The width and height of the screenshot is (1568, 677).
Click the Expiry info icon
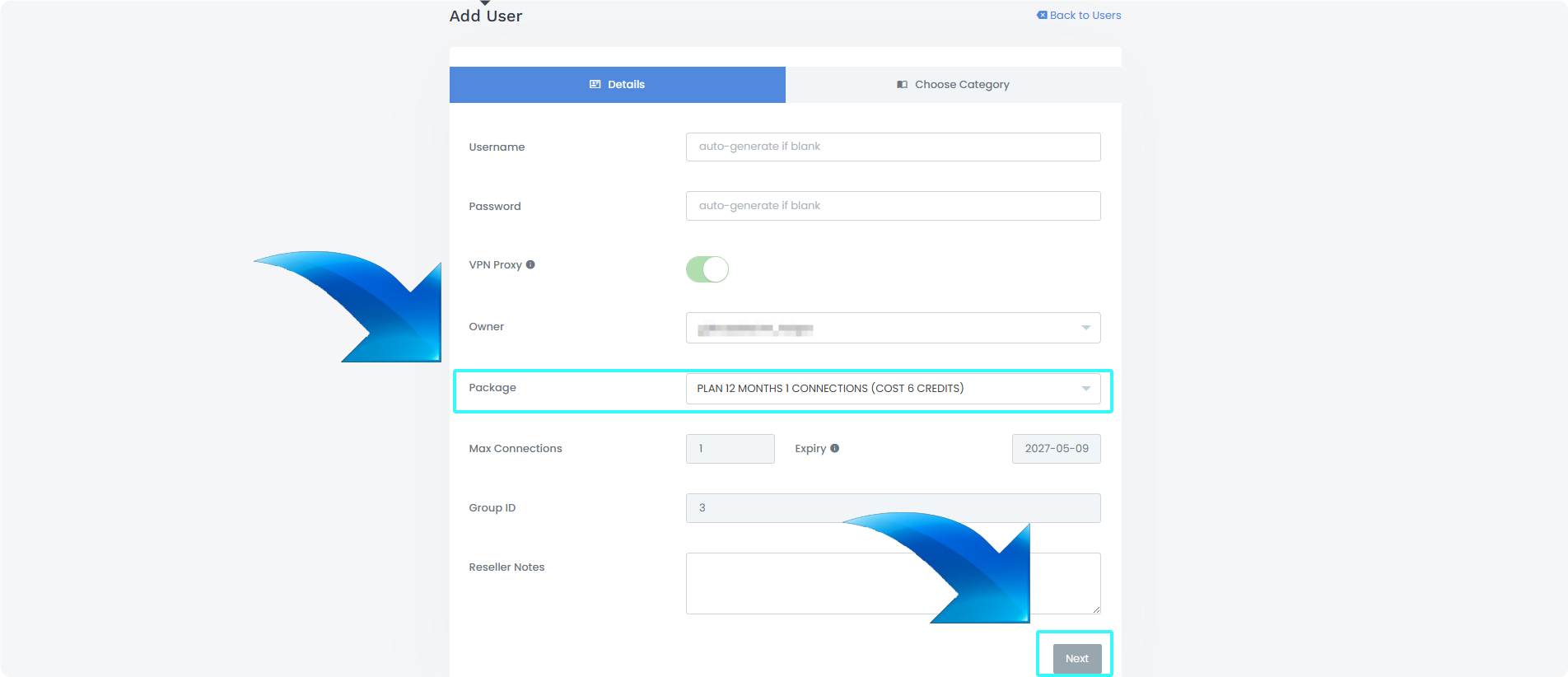coord(834,448)
